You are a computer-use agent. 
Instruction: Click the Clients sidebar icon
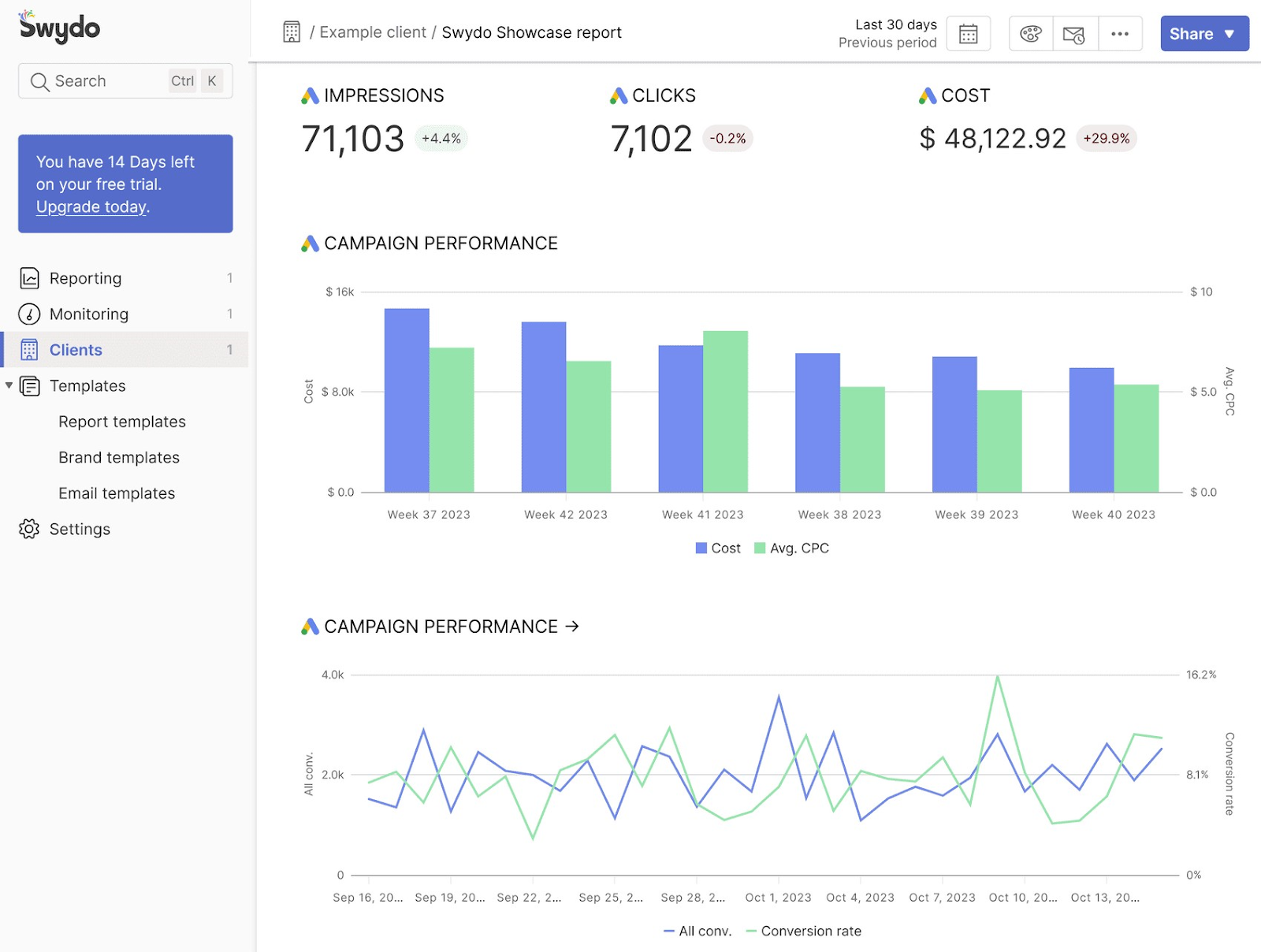[x=28, y=349]
